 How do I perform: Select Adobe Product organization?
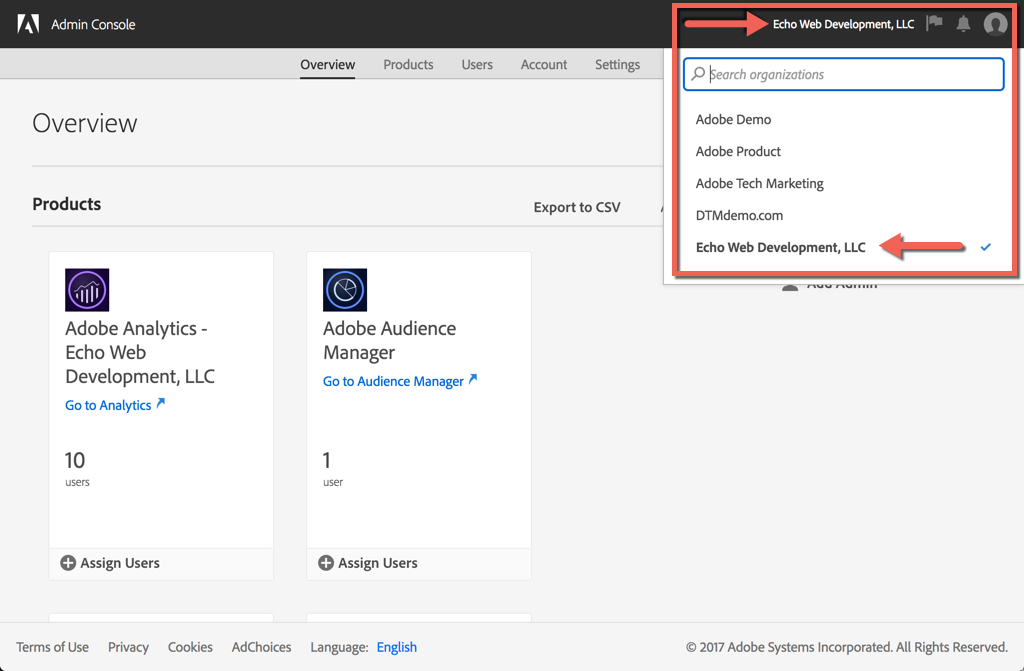(x=738, y=151)
